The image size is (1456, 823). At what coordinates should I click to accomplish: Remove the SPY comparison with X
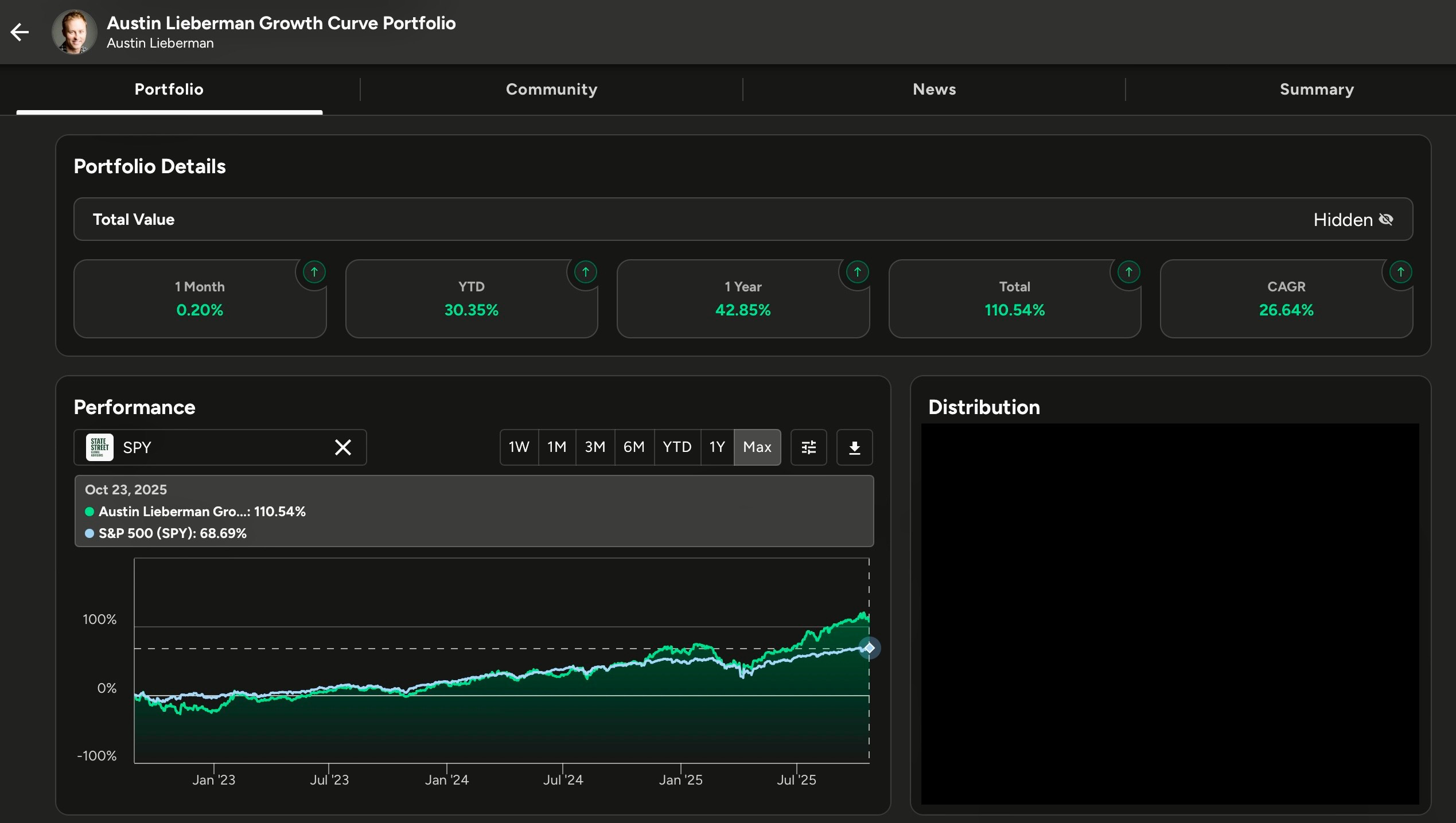click(343, 447)
